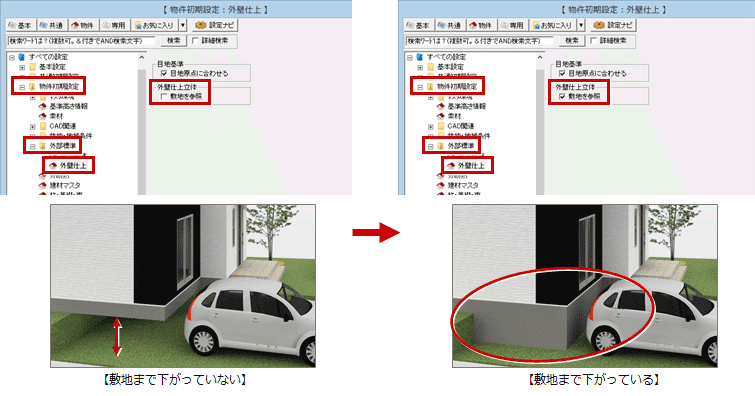The image size is (755, 396).
Task: Click 設定ナビ gear icon in right dialog
Action: 599,25
